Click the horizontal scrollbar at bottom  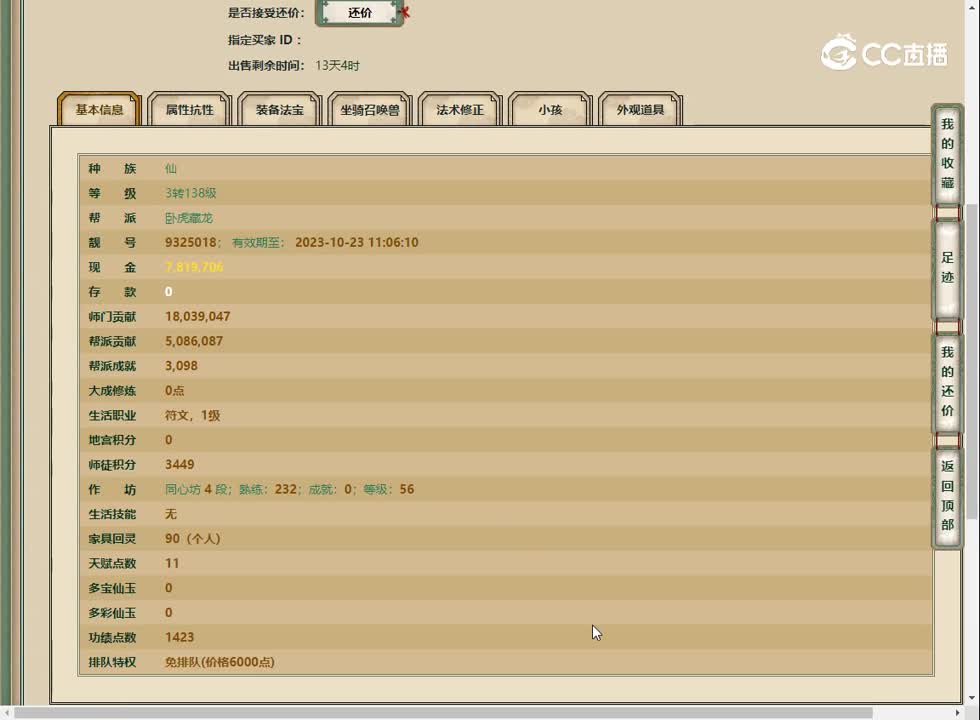tap(440, 713)
